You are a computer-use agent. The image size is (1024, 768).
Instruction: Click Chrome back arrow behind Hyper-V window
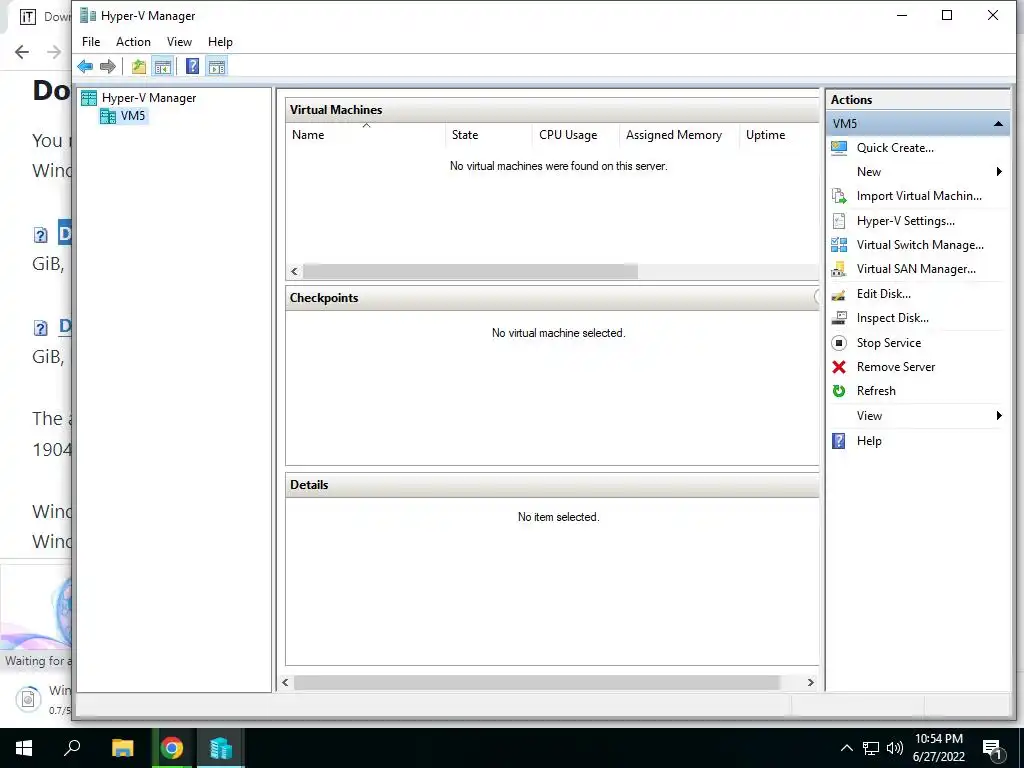(x=22, y=52)
